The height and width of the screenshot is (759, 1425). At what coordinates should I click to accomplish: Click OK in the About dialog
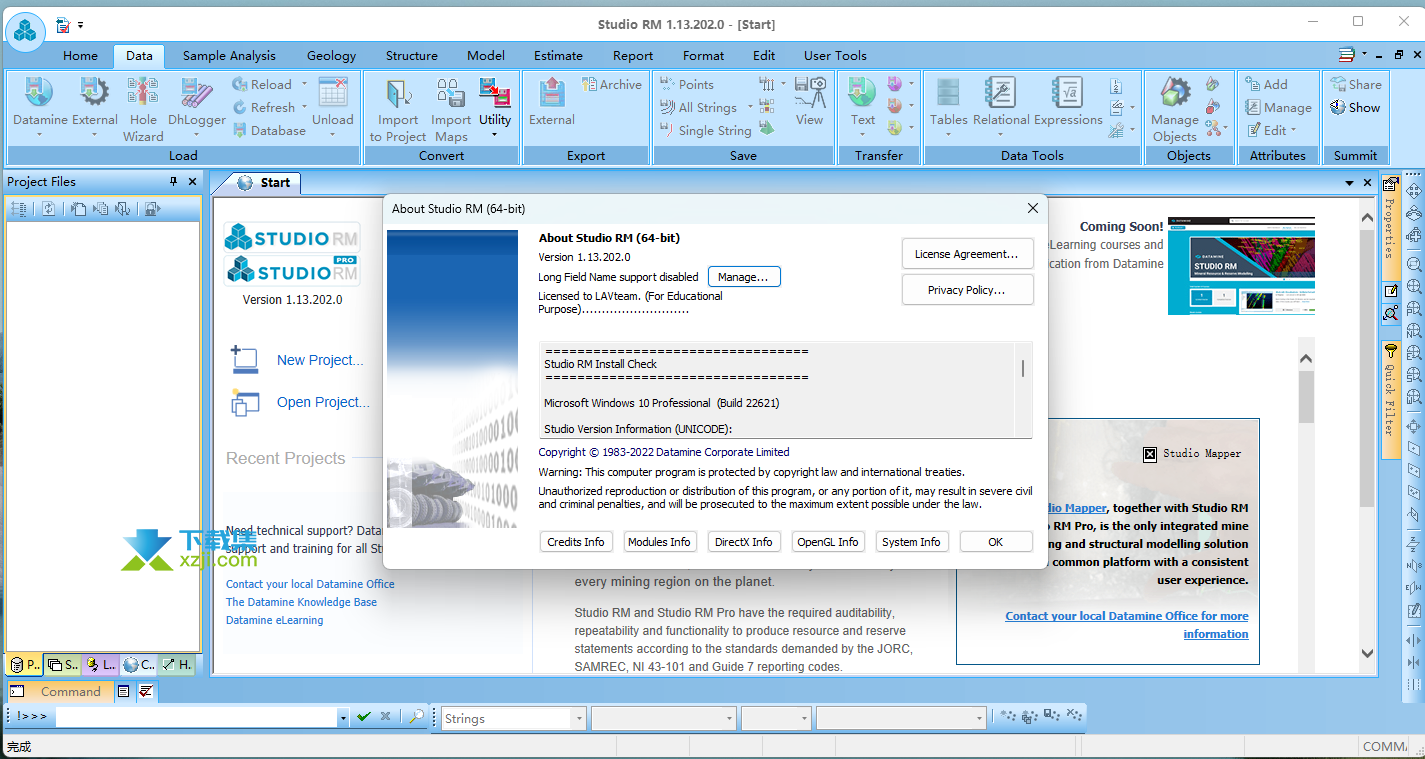coord(995,542)
